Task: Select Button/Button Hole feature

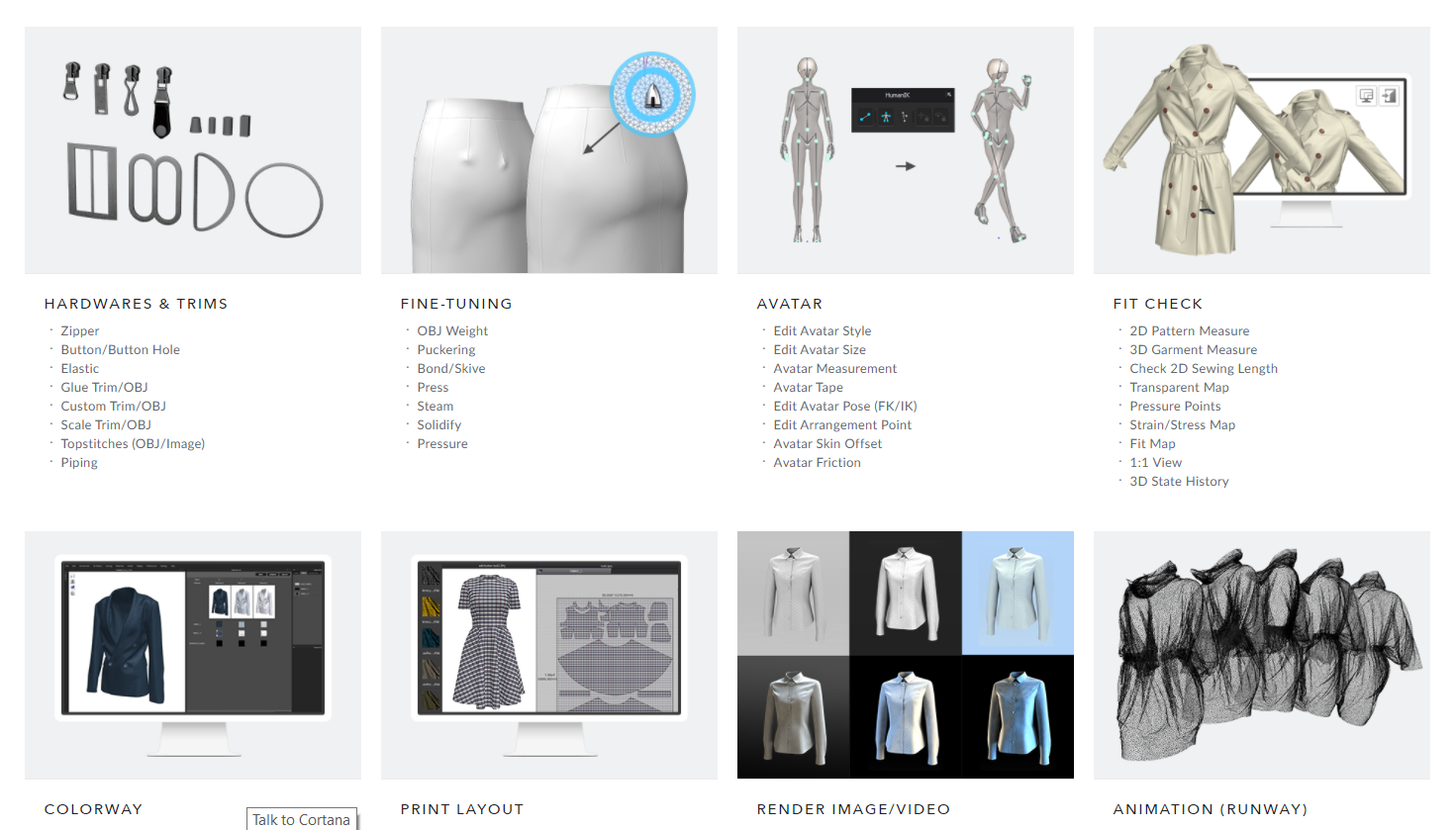Action: pyautogui.click(x=121, y=350)
